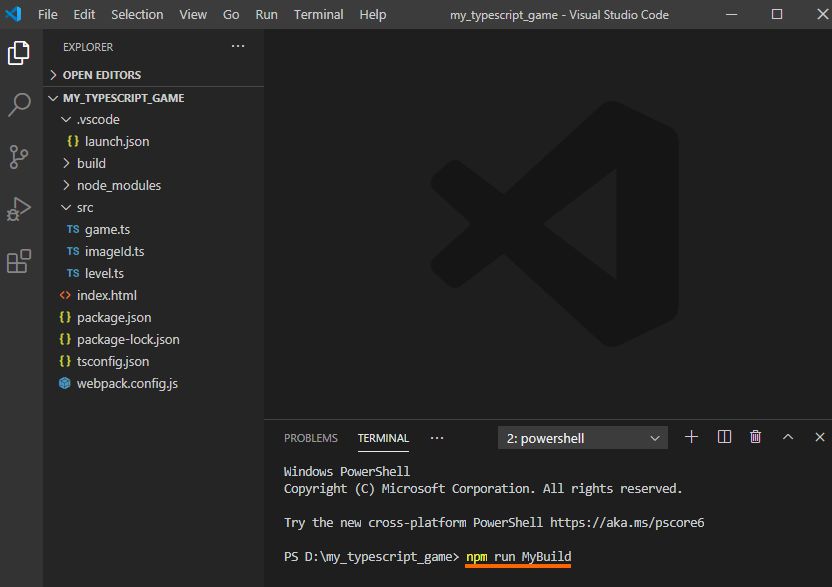Kill terminal using trash icon
The image size is (832, 587).
click(756, 437)
